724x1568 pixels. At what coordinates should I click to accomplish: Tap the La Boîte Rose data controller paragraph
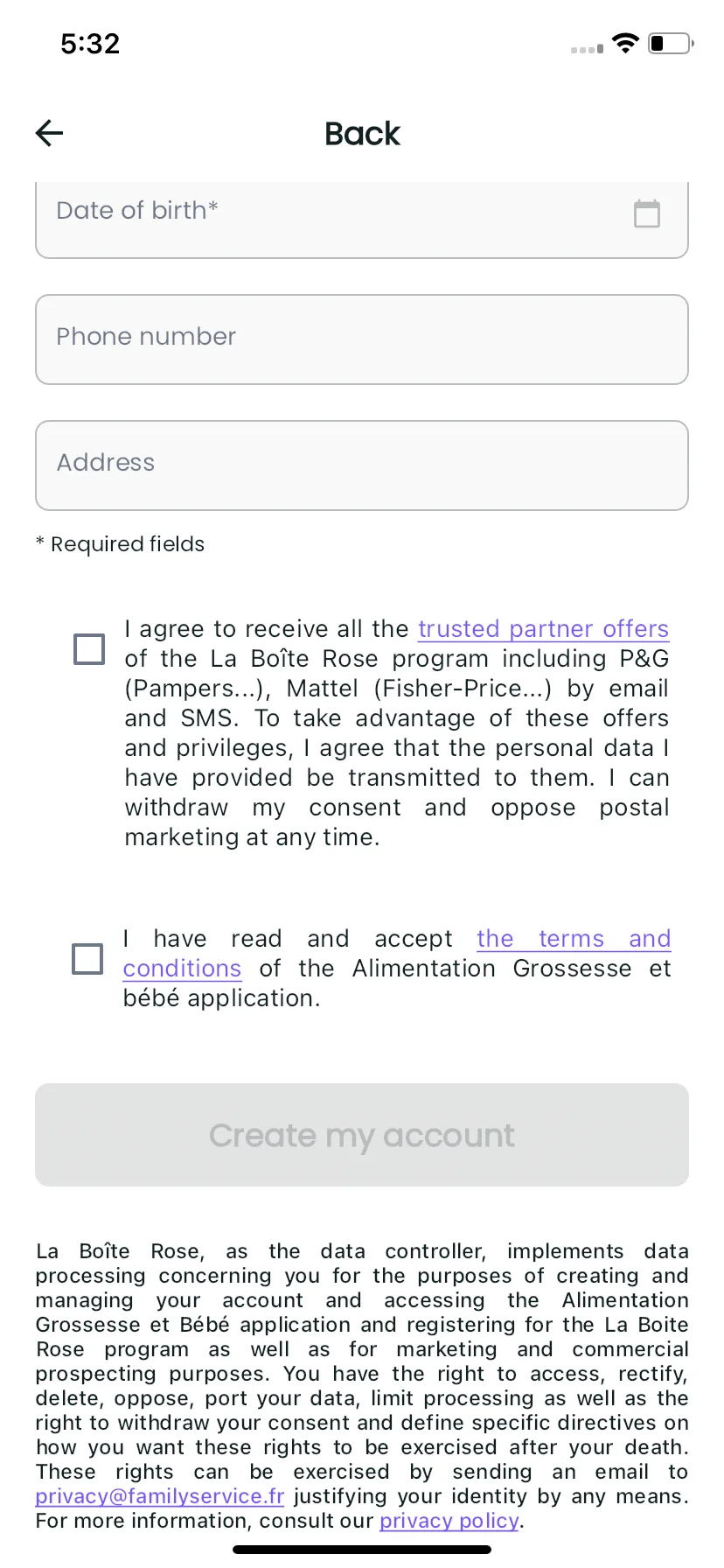362,1386
